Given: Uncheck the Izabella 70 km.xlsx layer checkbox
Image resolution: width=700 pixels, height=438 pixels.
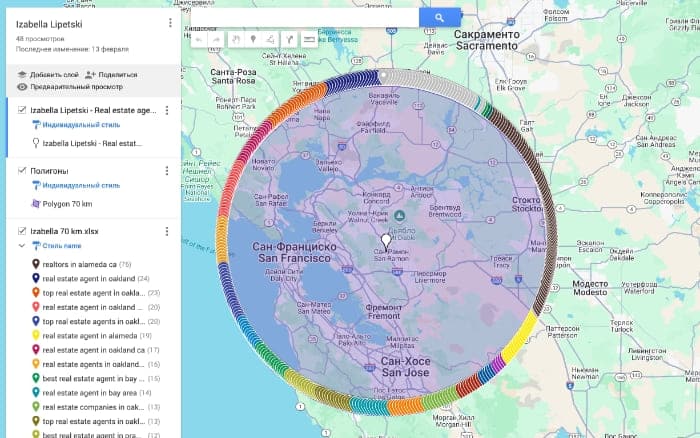Looking at the screenshot, I should 21,231.
